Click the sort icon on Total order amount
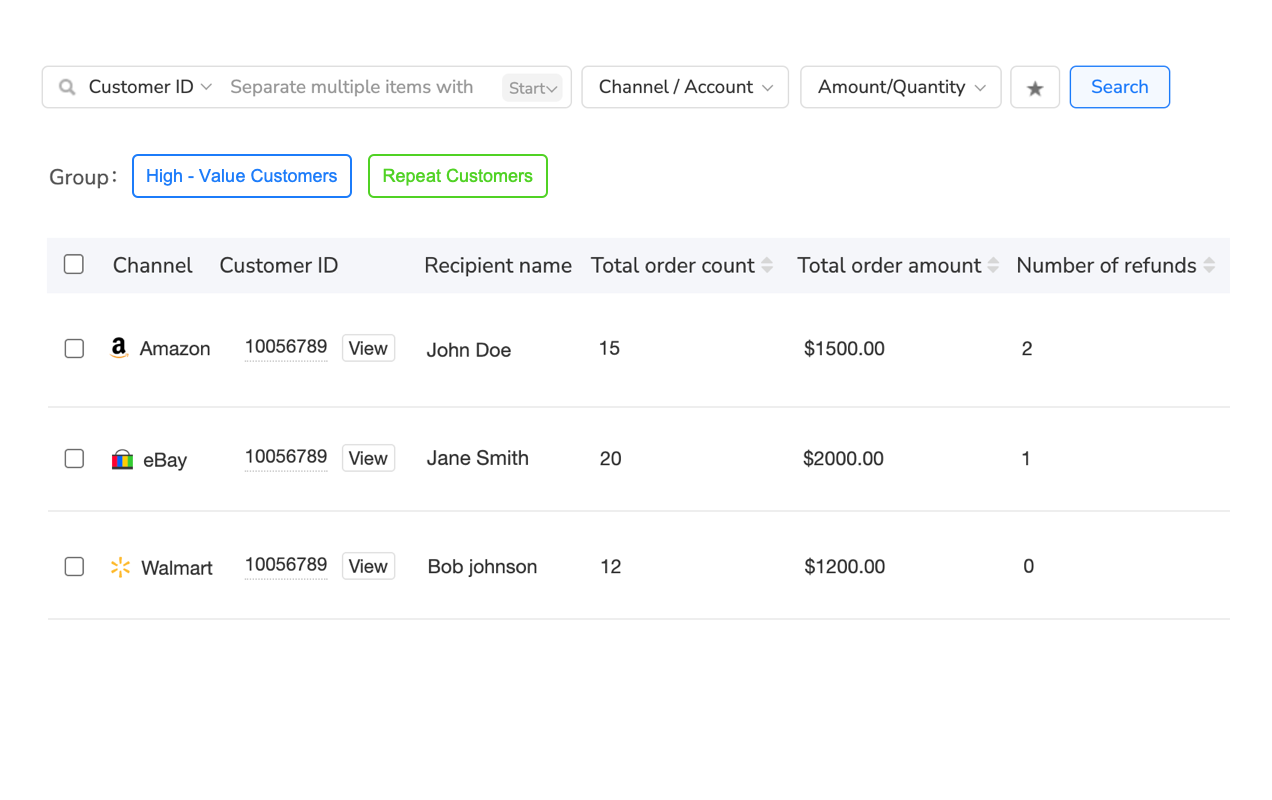This screenshot has height=800, width=1272. [x=994, y=265]
